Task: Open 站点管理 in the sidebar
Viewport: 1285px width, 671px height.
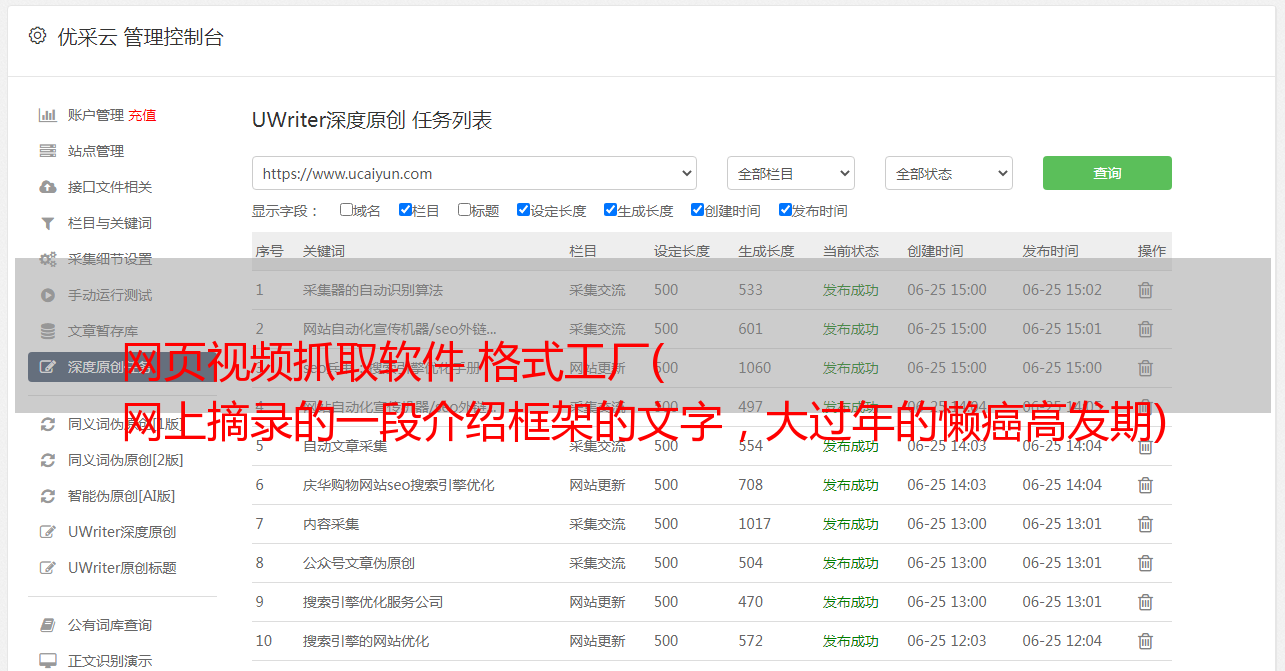Action: 96,151
